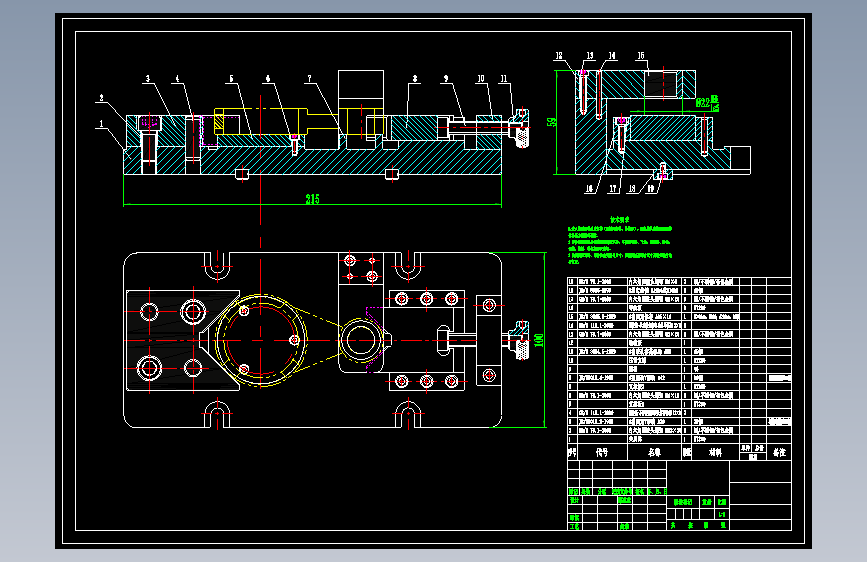Select part balloon number 9

(x=446, y=79)
